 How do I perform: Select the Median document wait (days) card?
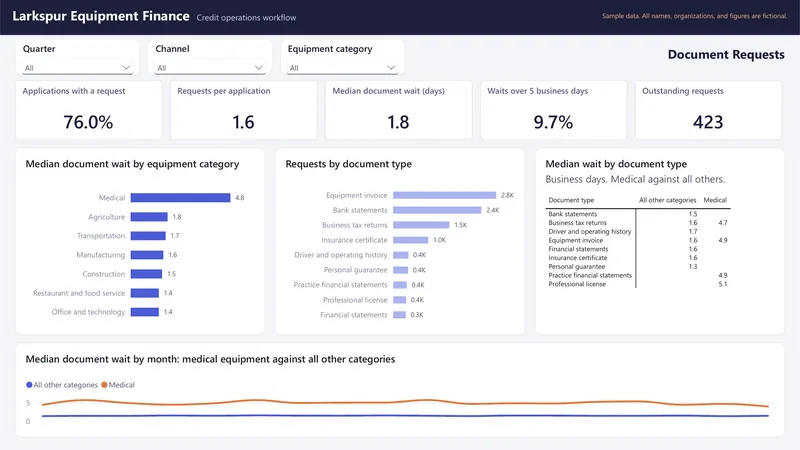[x=398, y=110]
